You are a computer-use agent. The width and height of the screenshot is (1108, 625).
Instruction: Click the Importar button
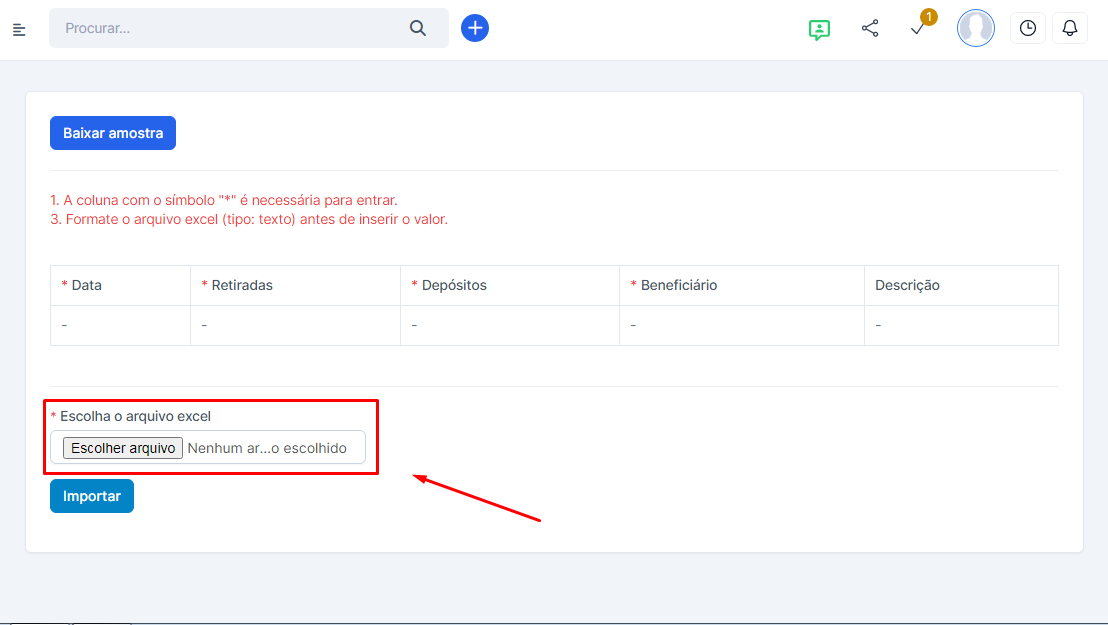tap(92, 496)
